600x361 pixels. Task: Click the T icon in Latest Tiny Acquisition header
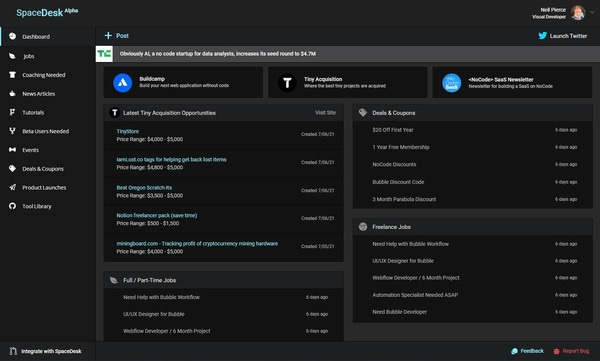[114, 113]
